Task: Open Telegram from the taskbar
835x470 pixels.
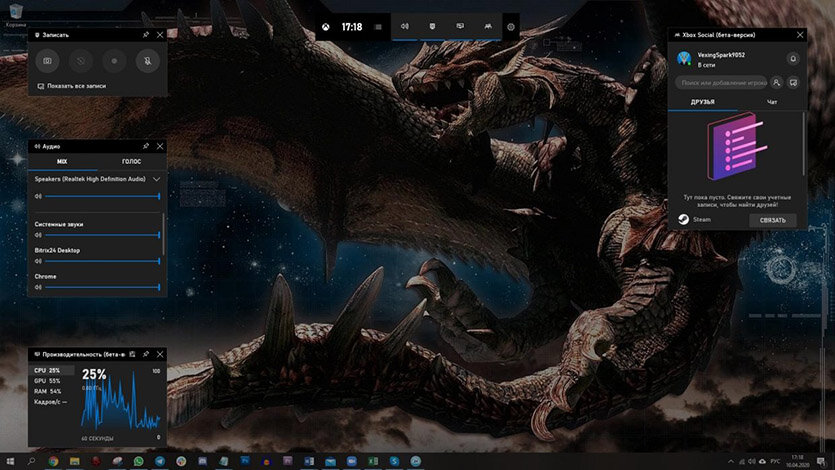Action: coord(160,461)
